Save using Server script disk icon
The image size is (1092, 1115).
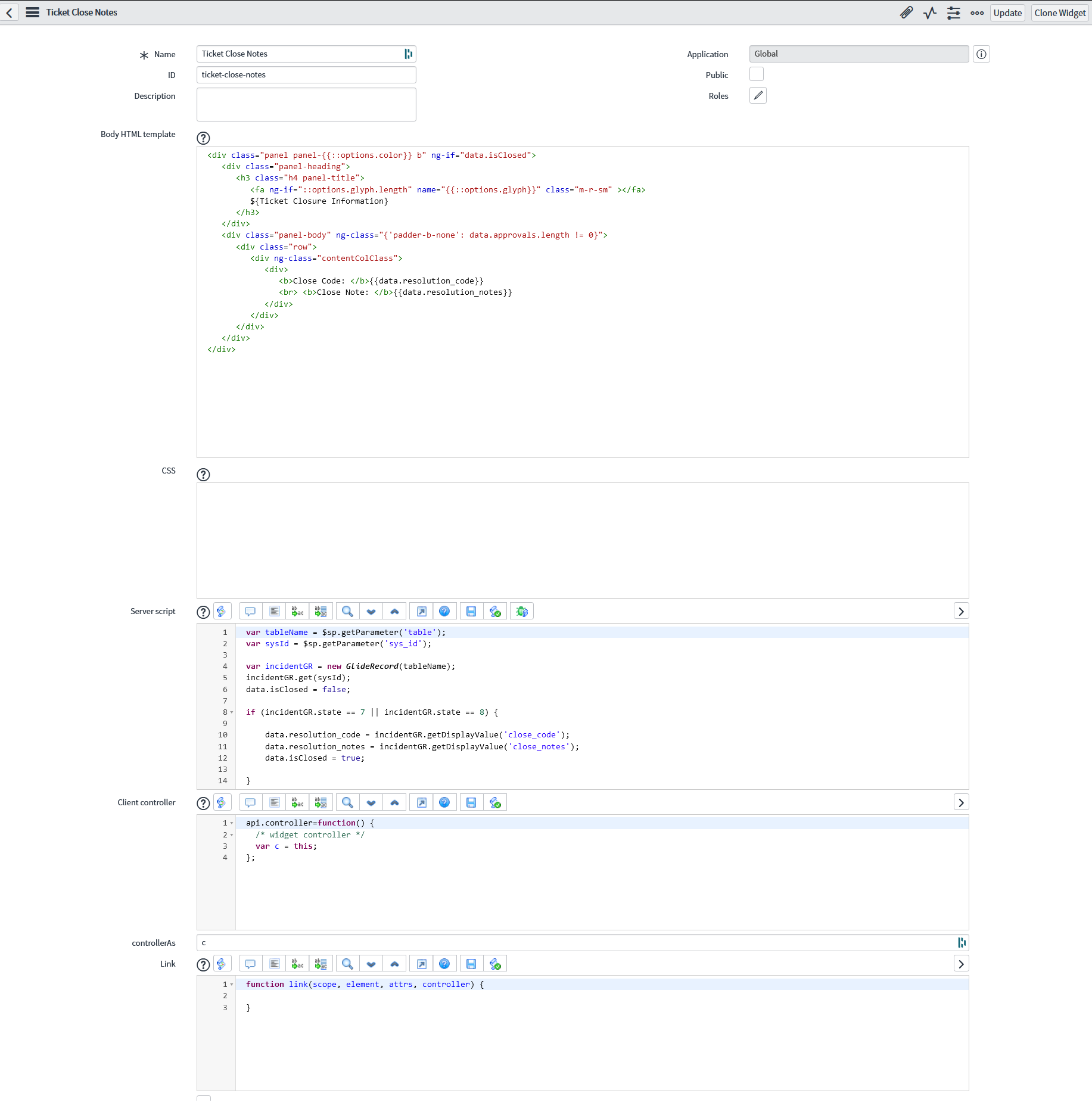(x=471, y=611)
